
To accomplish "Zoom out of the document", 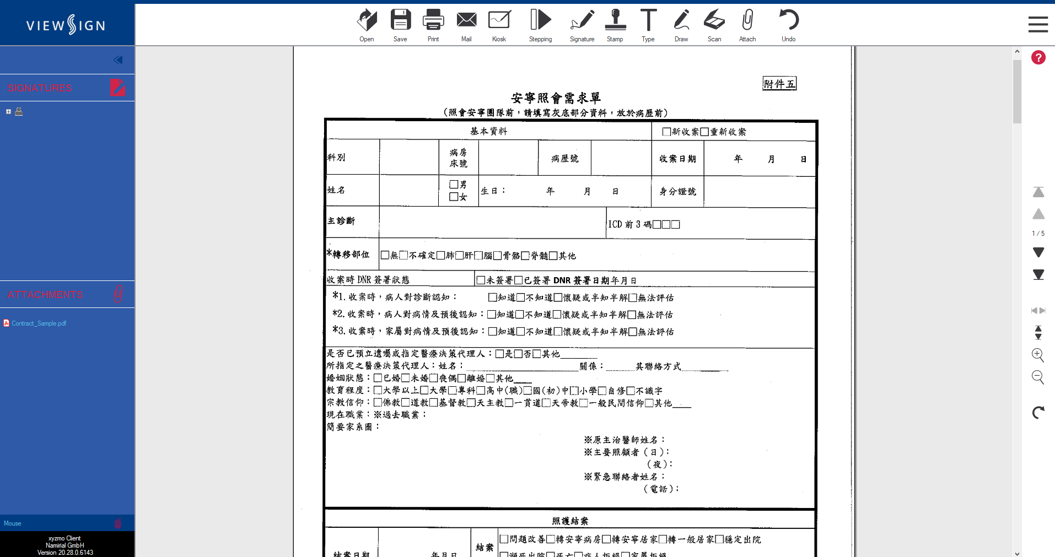I will pos(1038,377).
